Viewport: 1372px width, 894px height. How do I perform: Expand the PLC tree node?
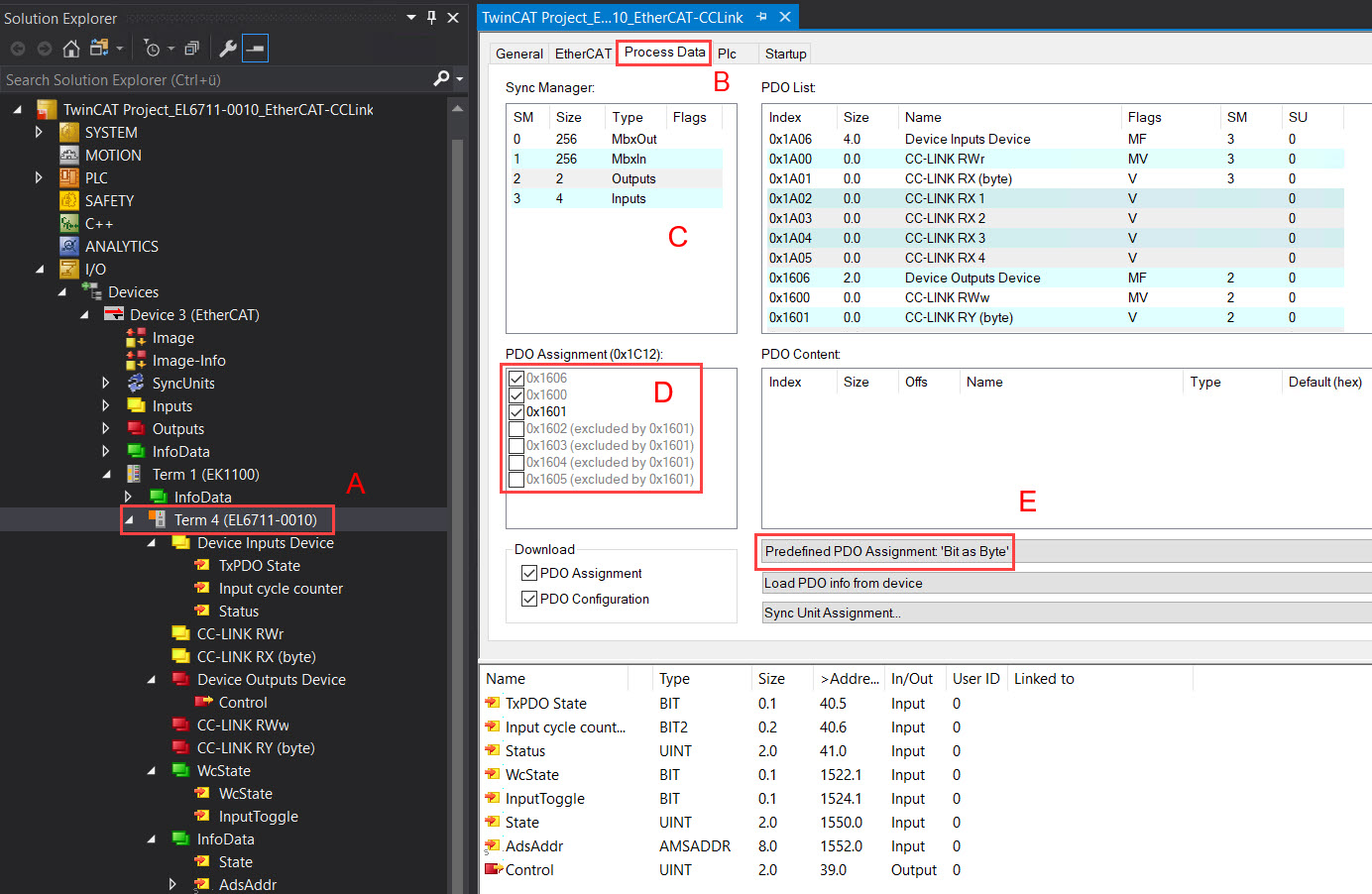(x=39, y=177)
